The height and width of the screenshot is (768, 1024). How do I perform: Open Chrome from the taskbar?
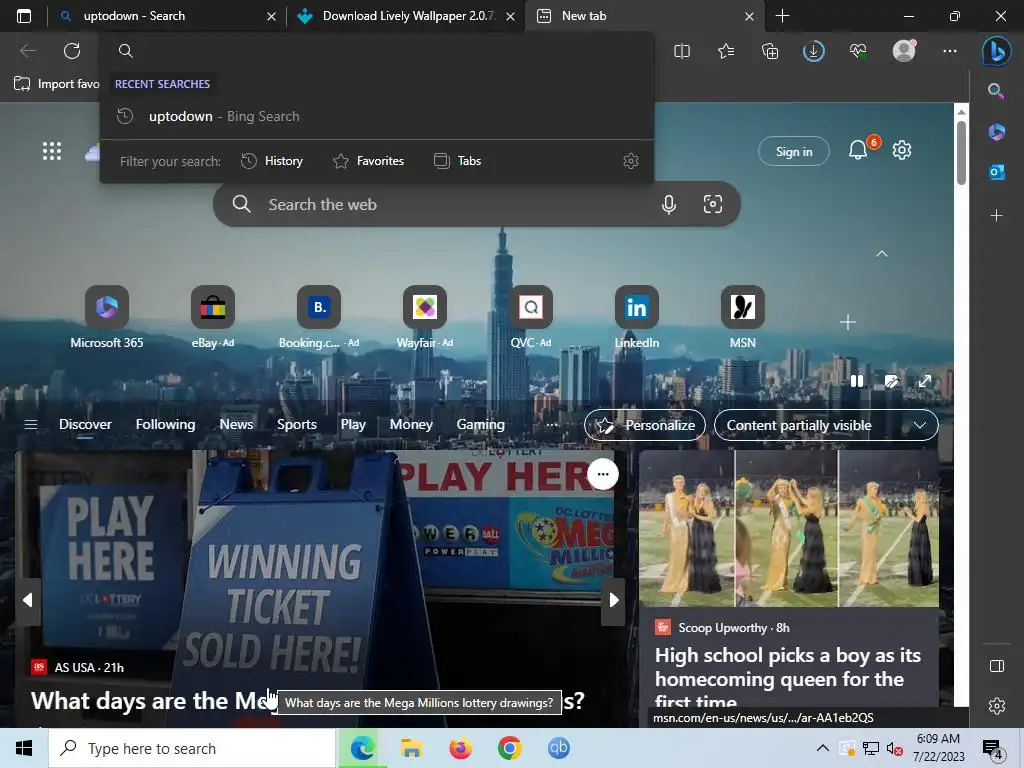pos(509,748)
